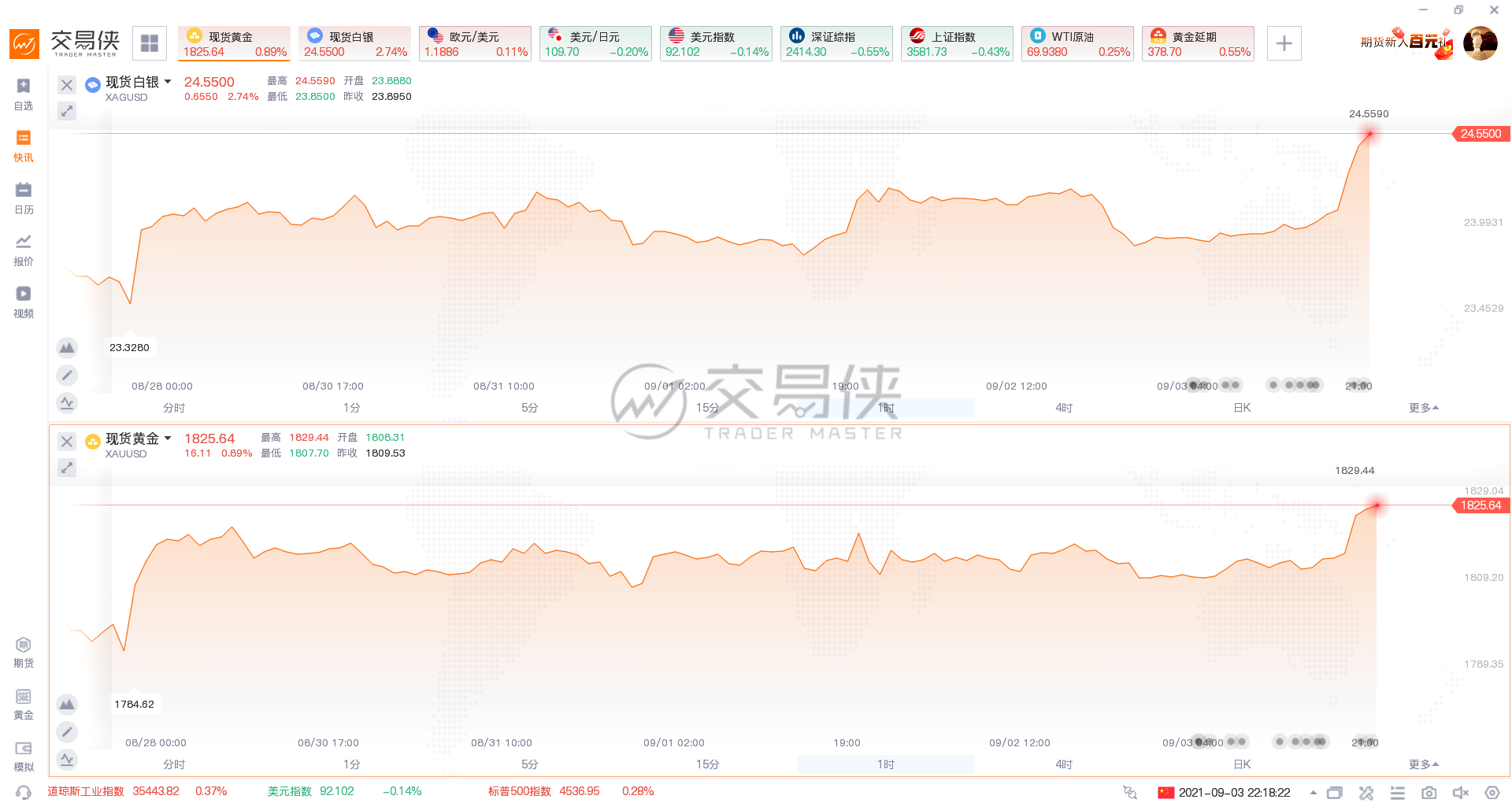Click the 24.5500 price marker on silver chart
Screen dimensions: 1512x803
[x=1480, y=134]
